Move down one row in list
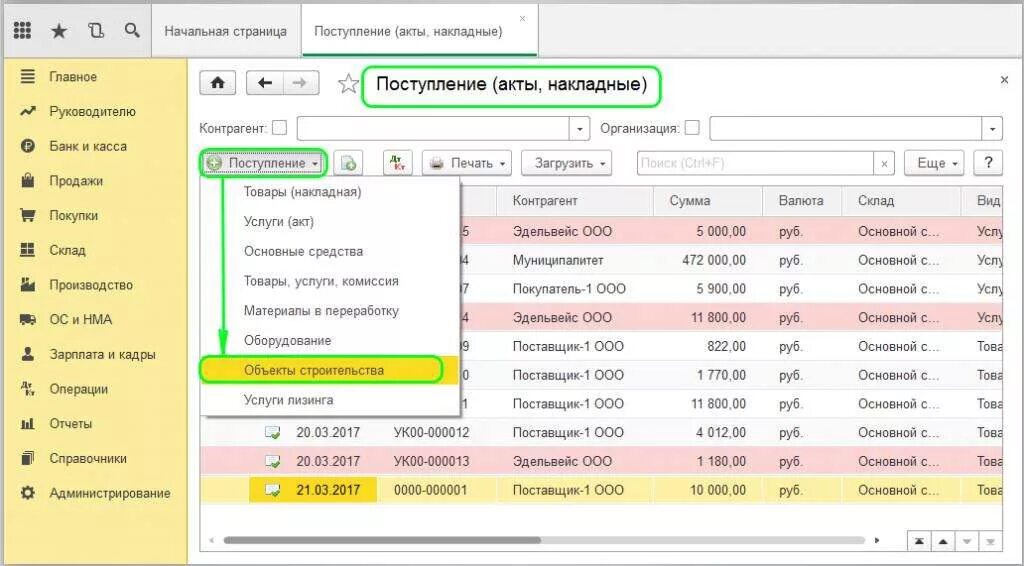The height and width of the screenshot is (566, 1024). pyautogui.click(x=967, y=541)
